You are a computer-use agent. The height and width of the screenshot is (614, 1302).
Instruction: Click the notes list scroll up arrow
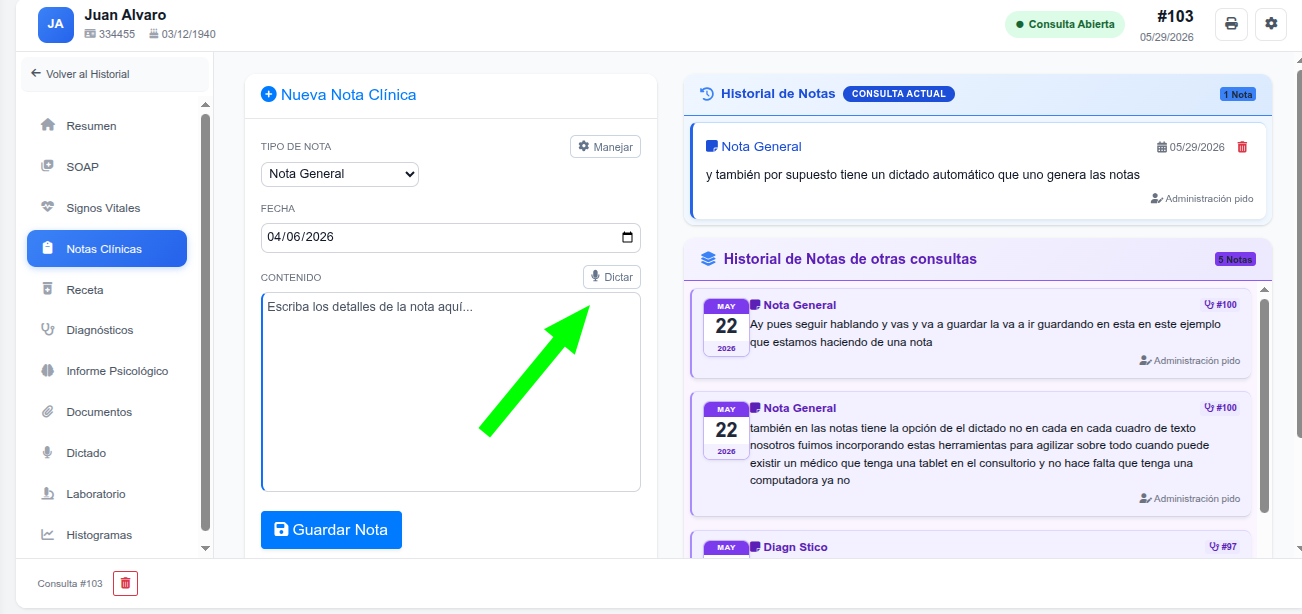point(1264,290)
